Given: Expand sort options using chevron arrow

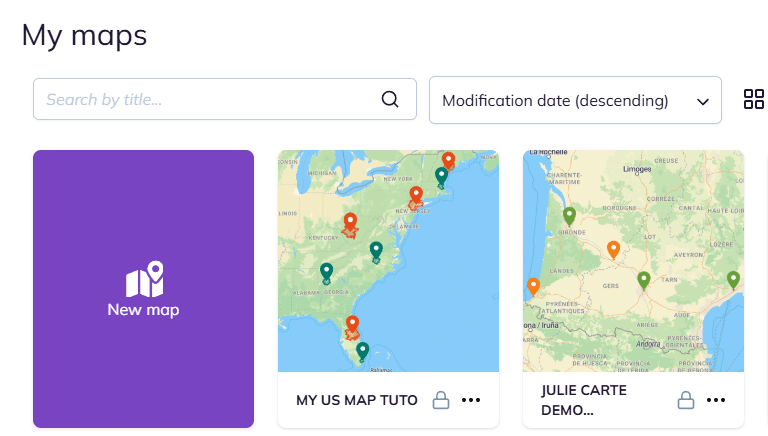Looking at the screenshot, I should pos(703,101).
